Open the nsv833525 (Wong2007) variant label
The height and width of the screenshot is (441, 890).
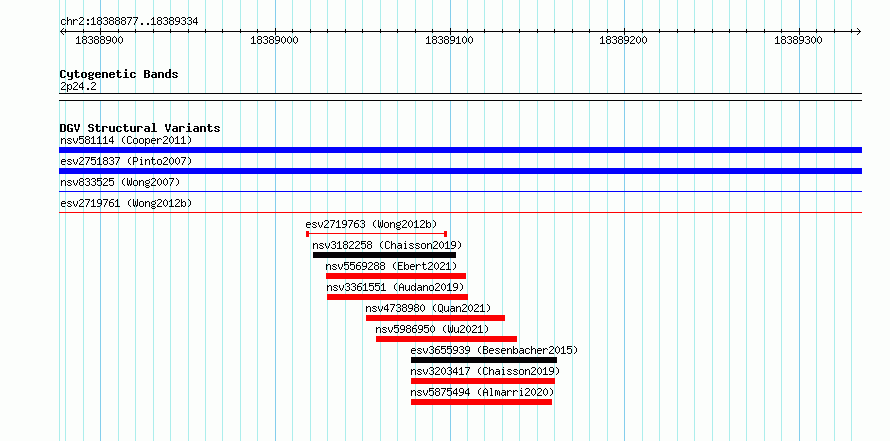coord(120,182)
